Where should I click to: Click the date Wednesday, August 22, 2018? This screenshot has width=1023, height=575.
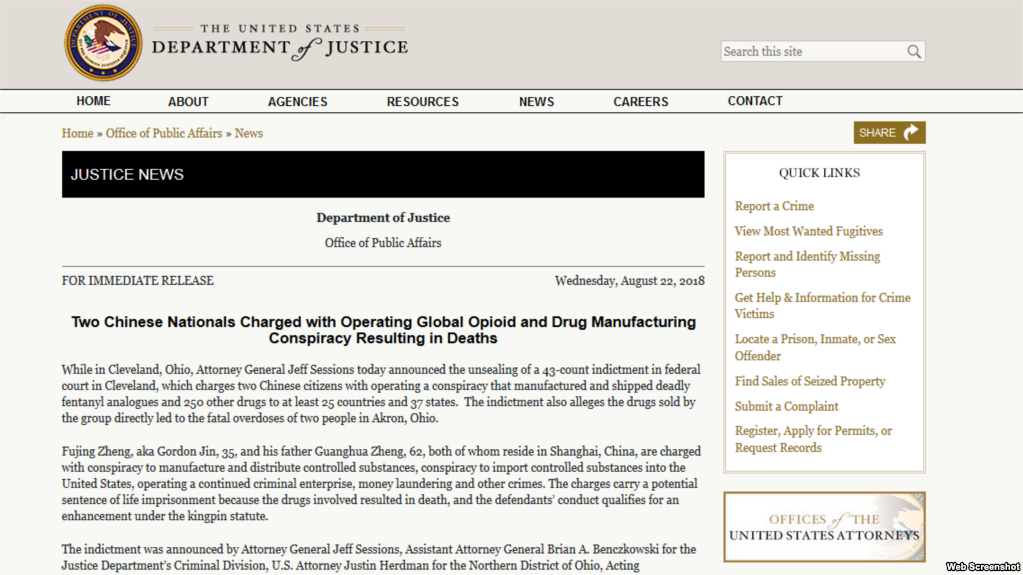(x=630, y=281)
